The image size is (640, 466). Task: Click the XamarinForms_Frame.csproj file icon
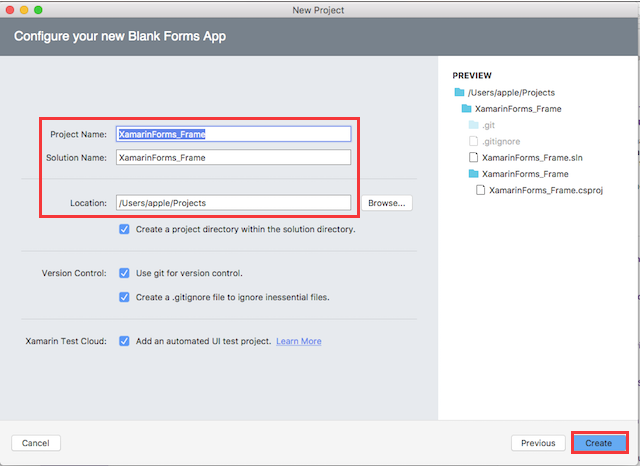(x=481, y=190)
